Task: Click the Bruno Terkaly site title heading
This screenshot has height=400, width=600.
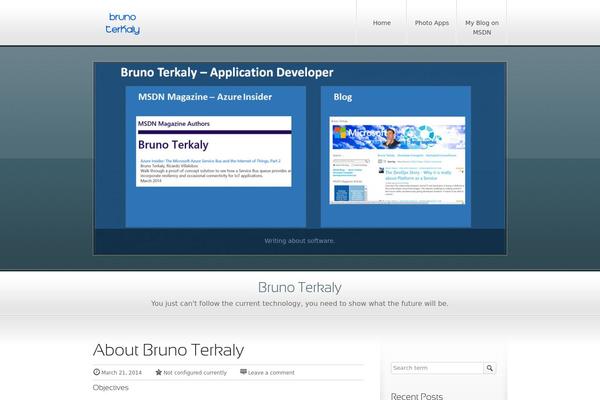Action: 300,287
